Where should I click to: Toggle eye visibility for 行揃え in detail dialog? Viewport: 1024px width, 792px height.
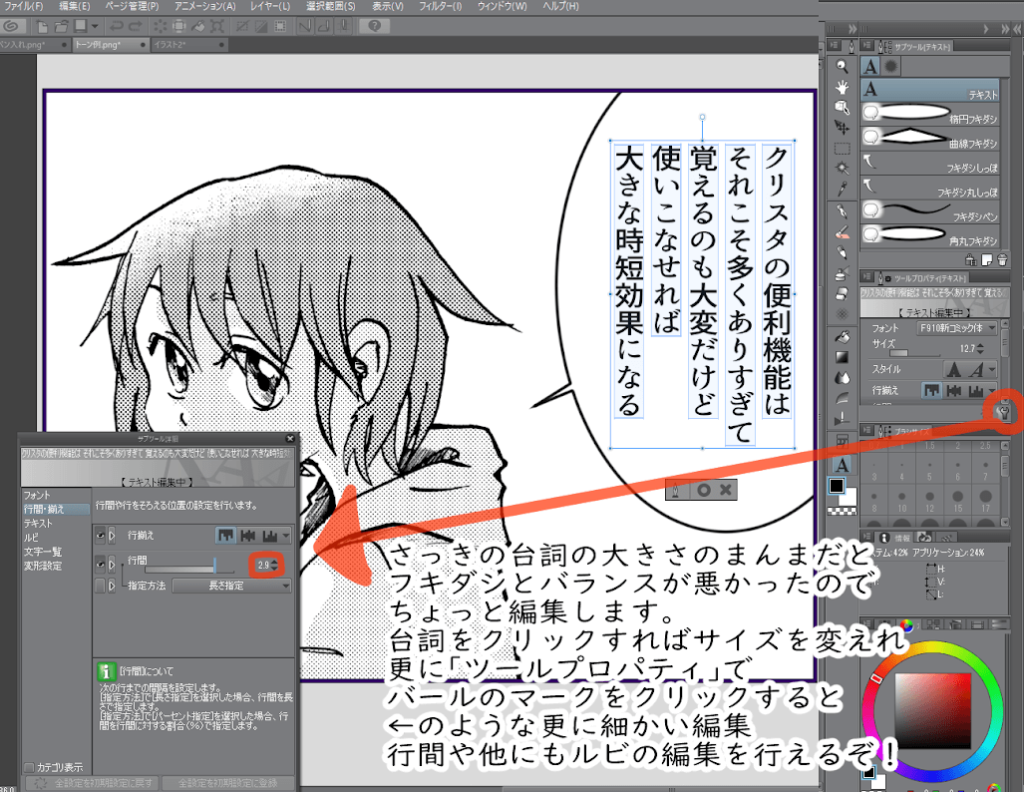coord(100,535)
